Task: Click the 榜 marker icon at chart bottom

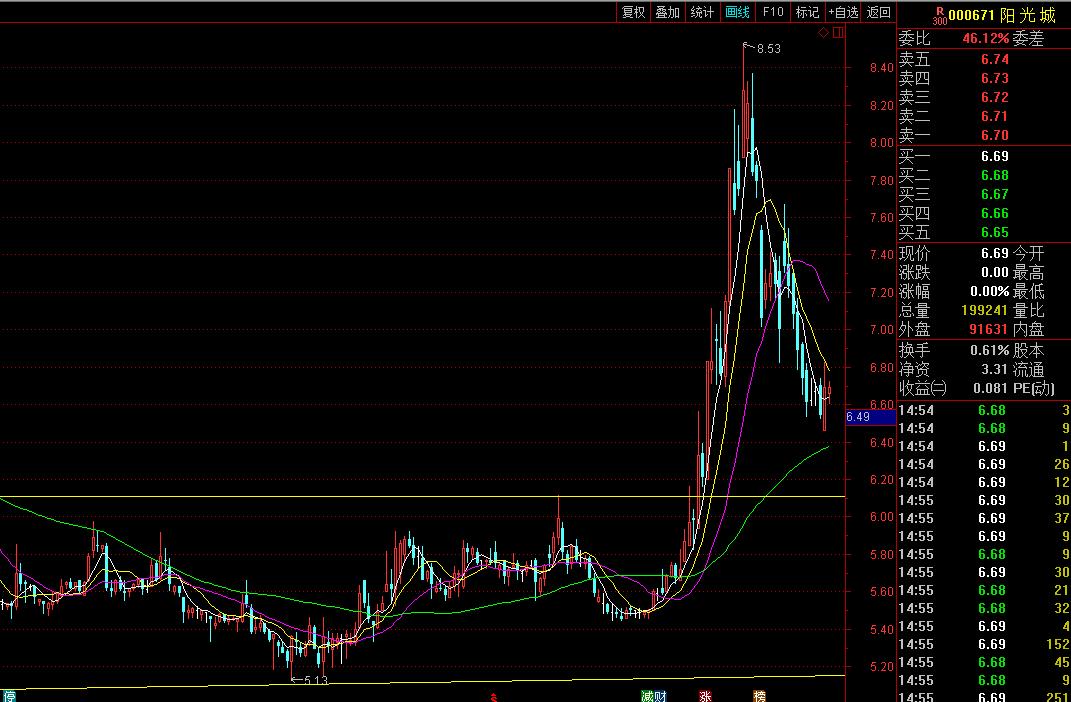Action: point(759,695)
